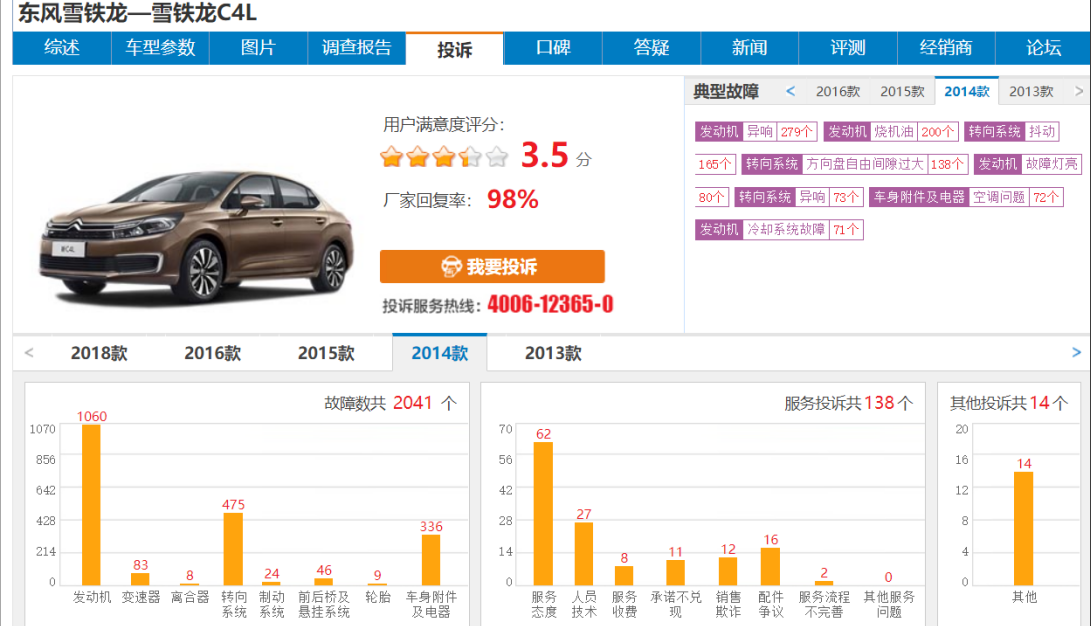Select 2016款 in 典型故障 panel
Viewport: 1091px width, 626px height.
(x=838, y=91)
